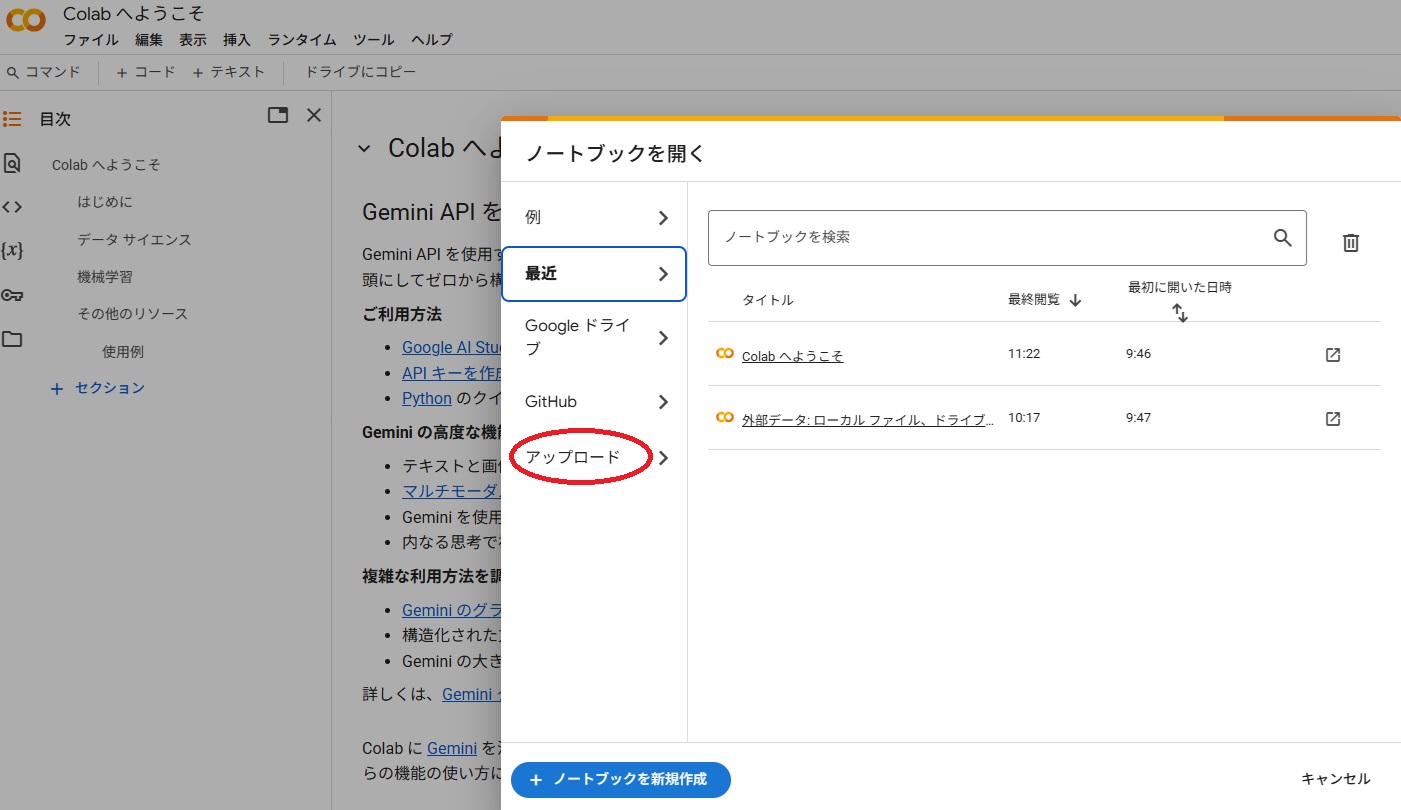Click the 9:46 first opened time cell
Image resolution: width=1401 pixels, height=810 pixels.
tap(1138, 354)
